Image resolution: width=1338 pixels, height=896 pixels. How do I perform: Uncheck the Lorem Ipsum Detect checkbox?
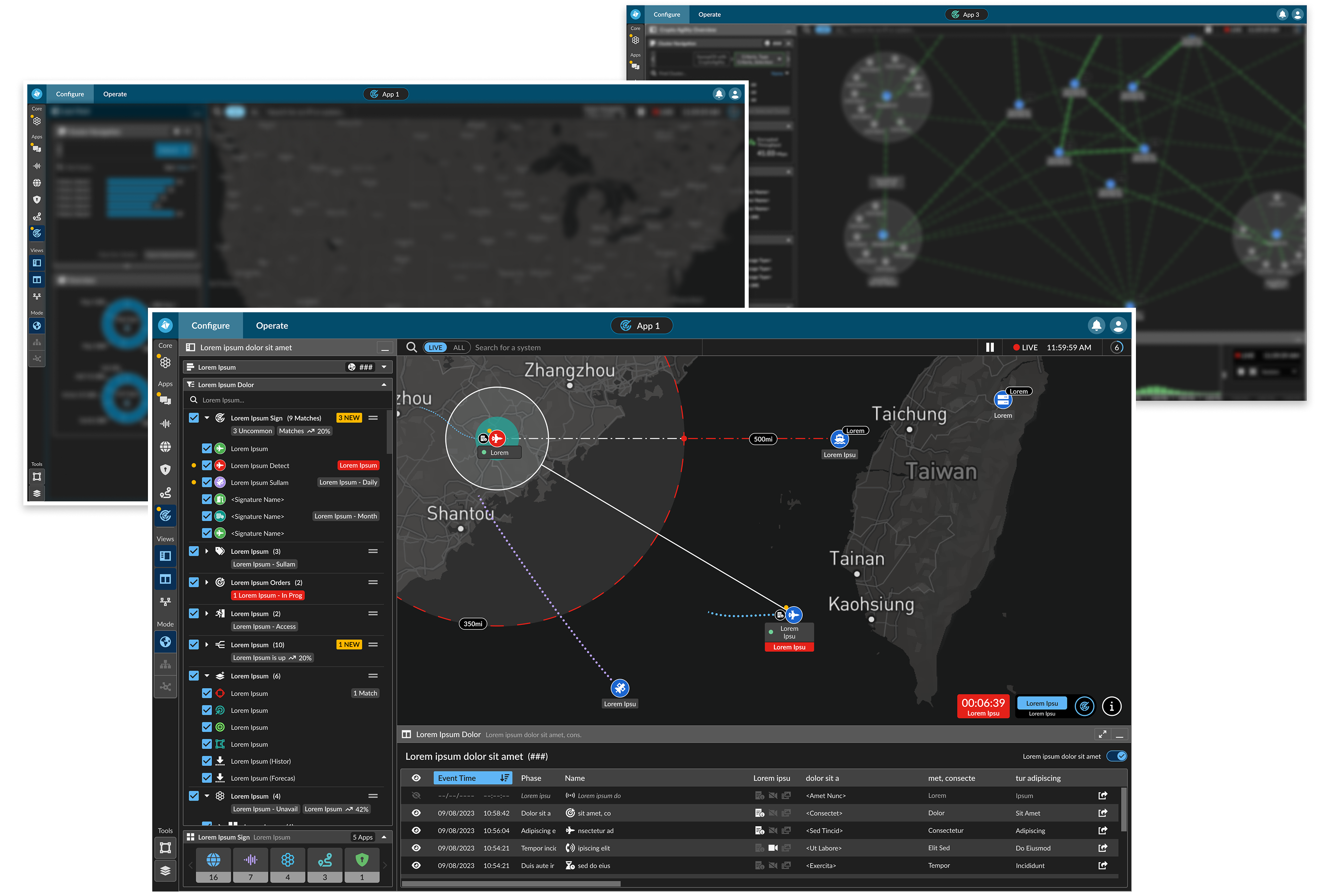(x=207, y=466)
